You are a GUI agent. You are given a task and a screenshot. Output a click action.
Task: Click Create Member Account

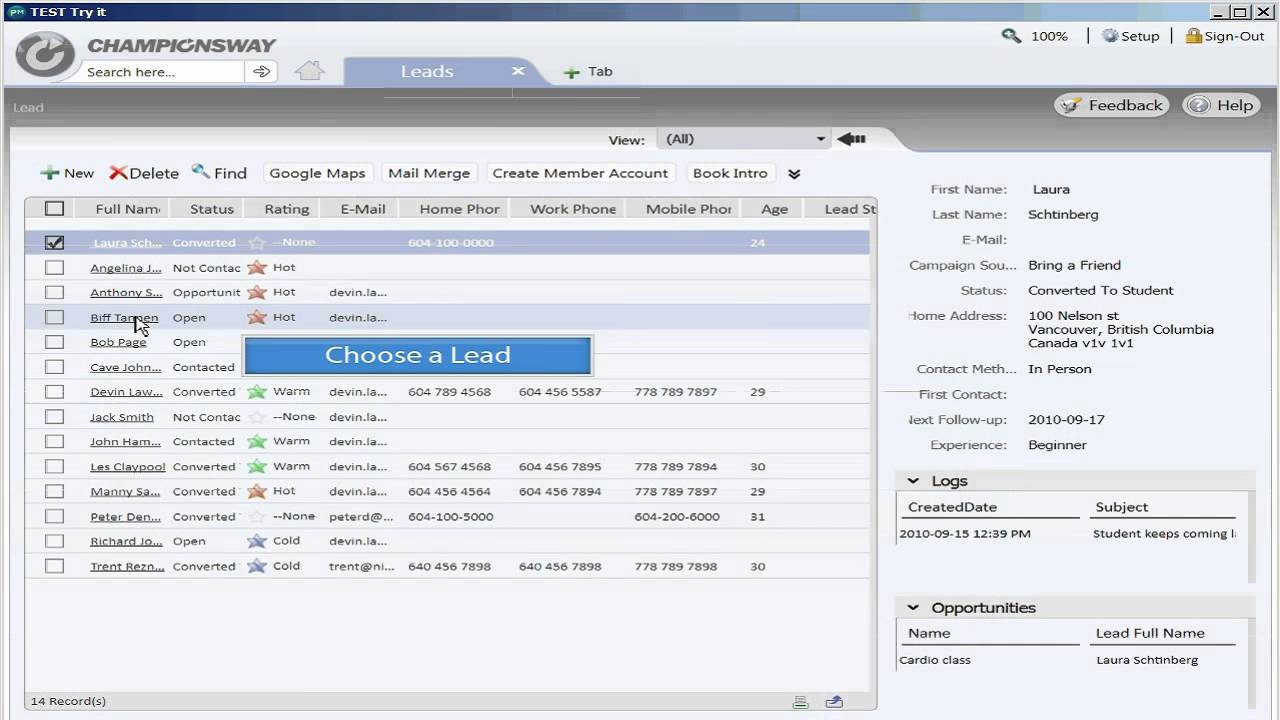tap(580, 173)
